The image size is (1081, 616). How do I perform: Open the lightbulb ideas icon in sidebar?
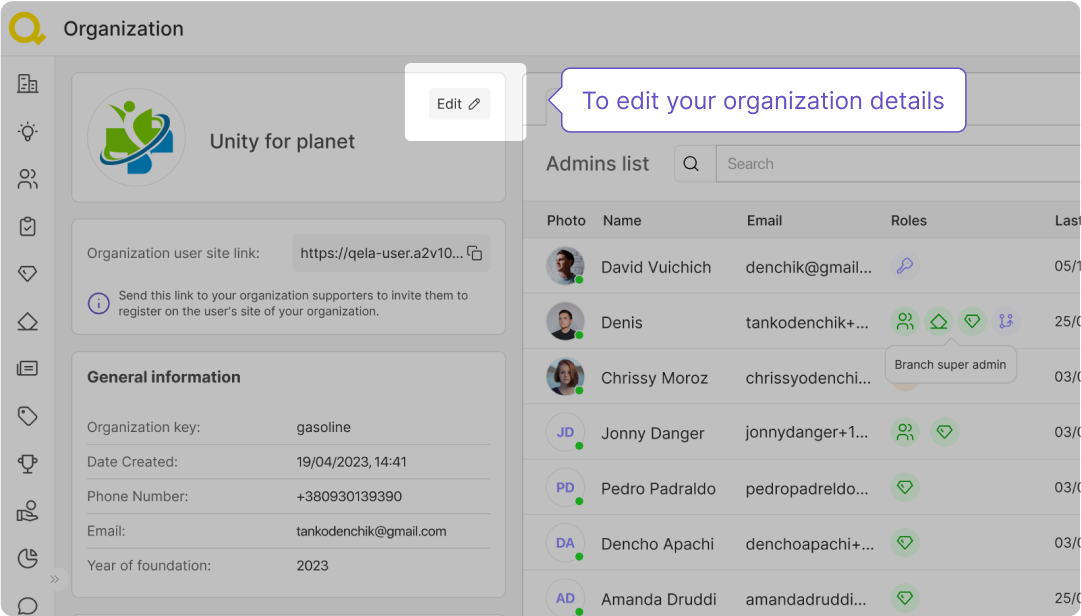[28, 132]
